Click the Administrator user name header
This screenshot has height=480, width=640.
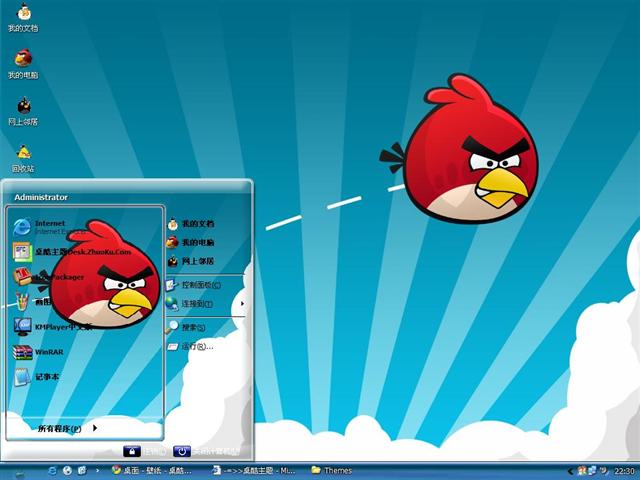click(41, 198)
